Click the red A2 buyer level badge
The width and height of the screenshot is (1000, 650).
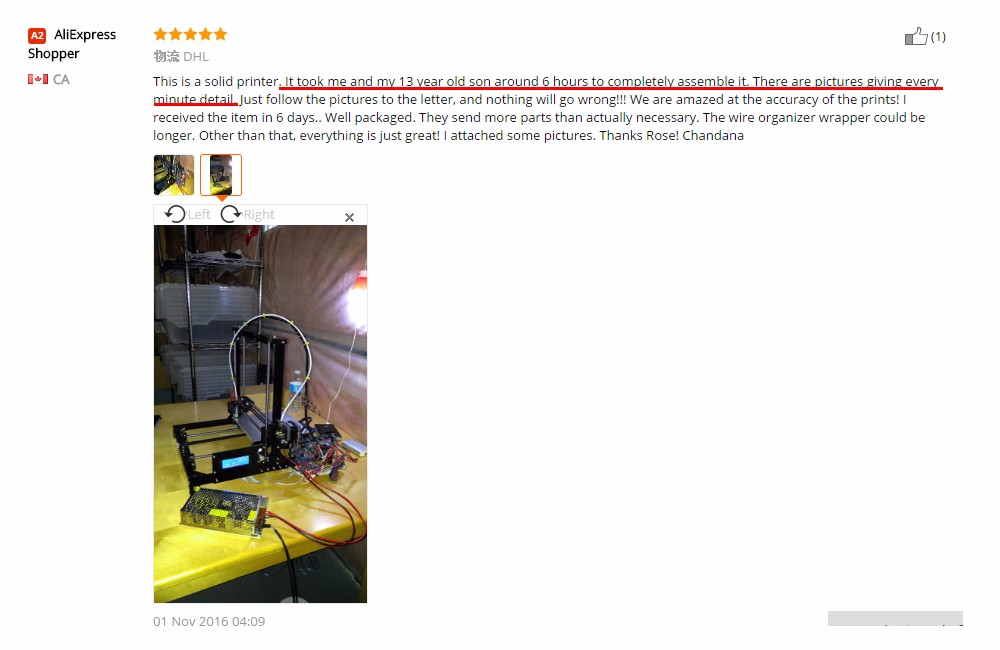point(37,36)
